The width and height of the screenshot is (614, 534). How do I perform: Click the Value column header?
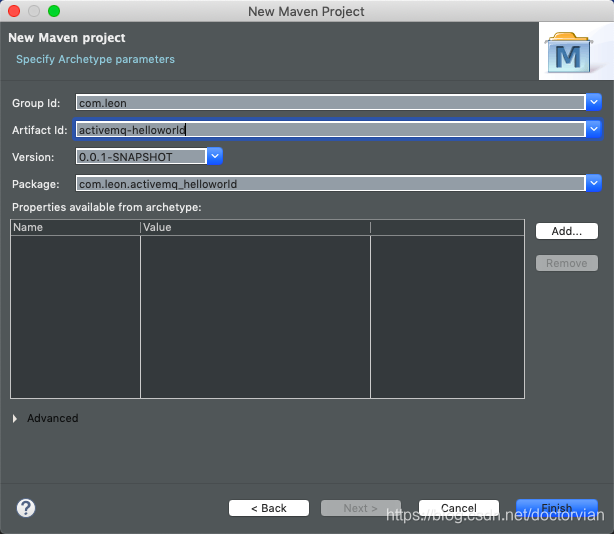[255, 227]
